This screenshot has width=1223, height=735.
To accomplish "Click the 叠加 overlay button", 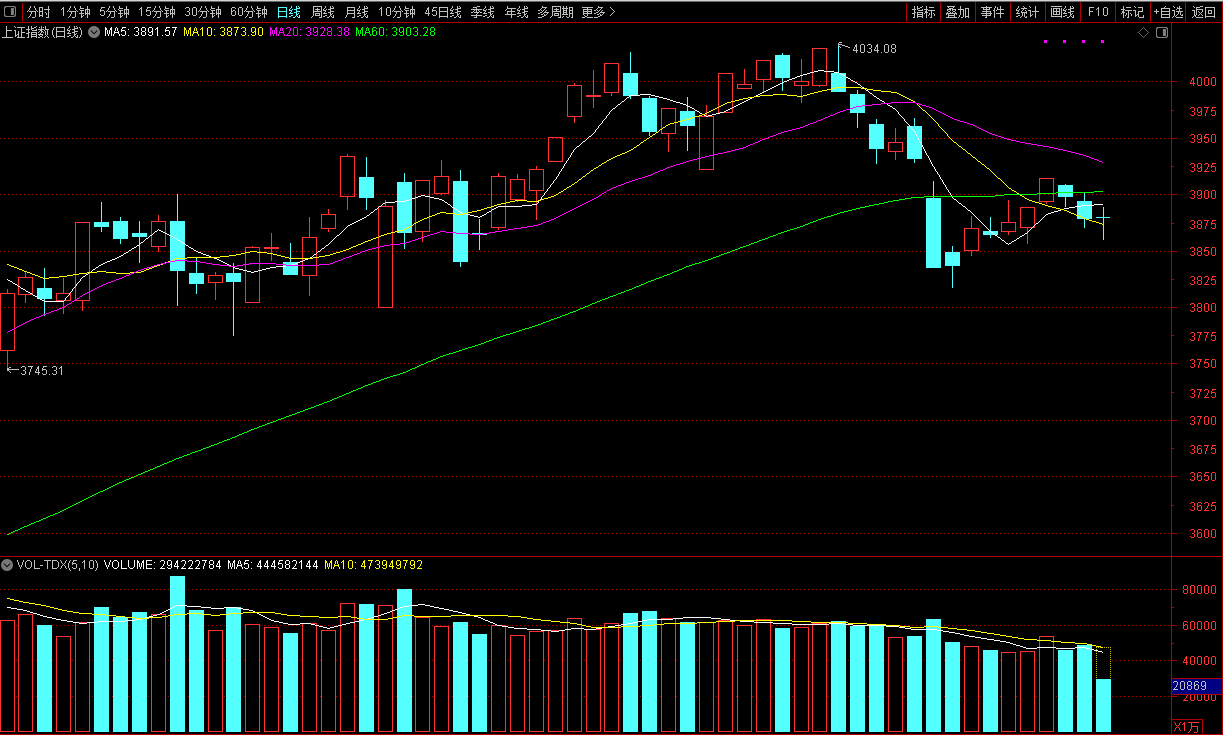I will click(x=957, y=12).
